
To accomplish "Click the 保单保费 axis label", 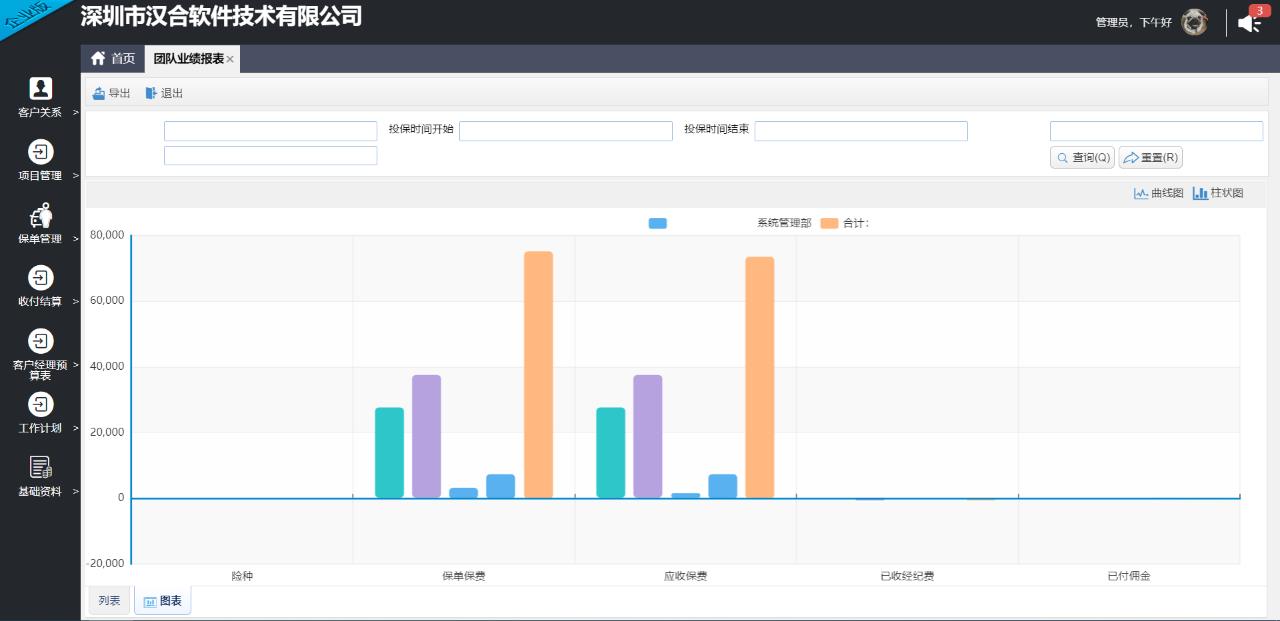I will point(464,576).
